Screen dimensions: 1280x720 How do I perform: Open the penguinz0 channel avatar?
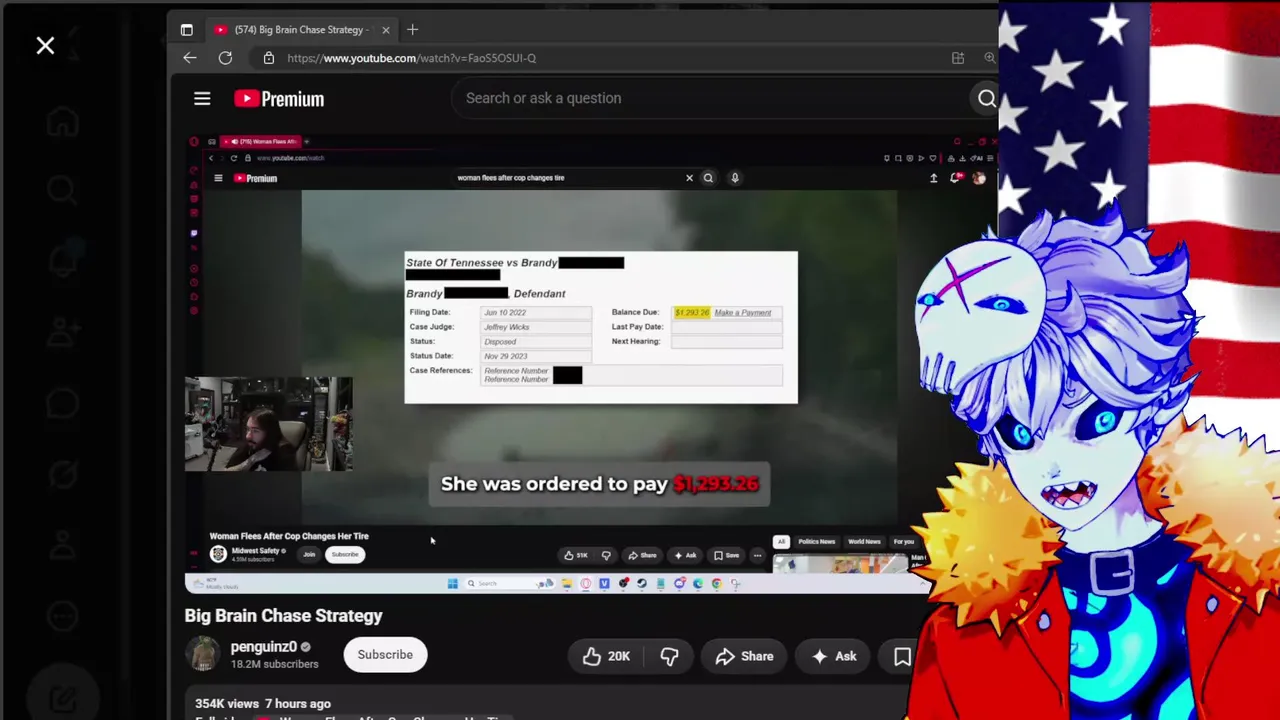[x=203, y=654]
